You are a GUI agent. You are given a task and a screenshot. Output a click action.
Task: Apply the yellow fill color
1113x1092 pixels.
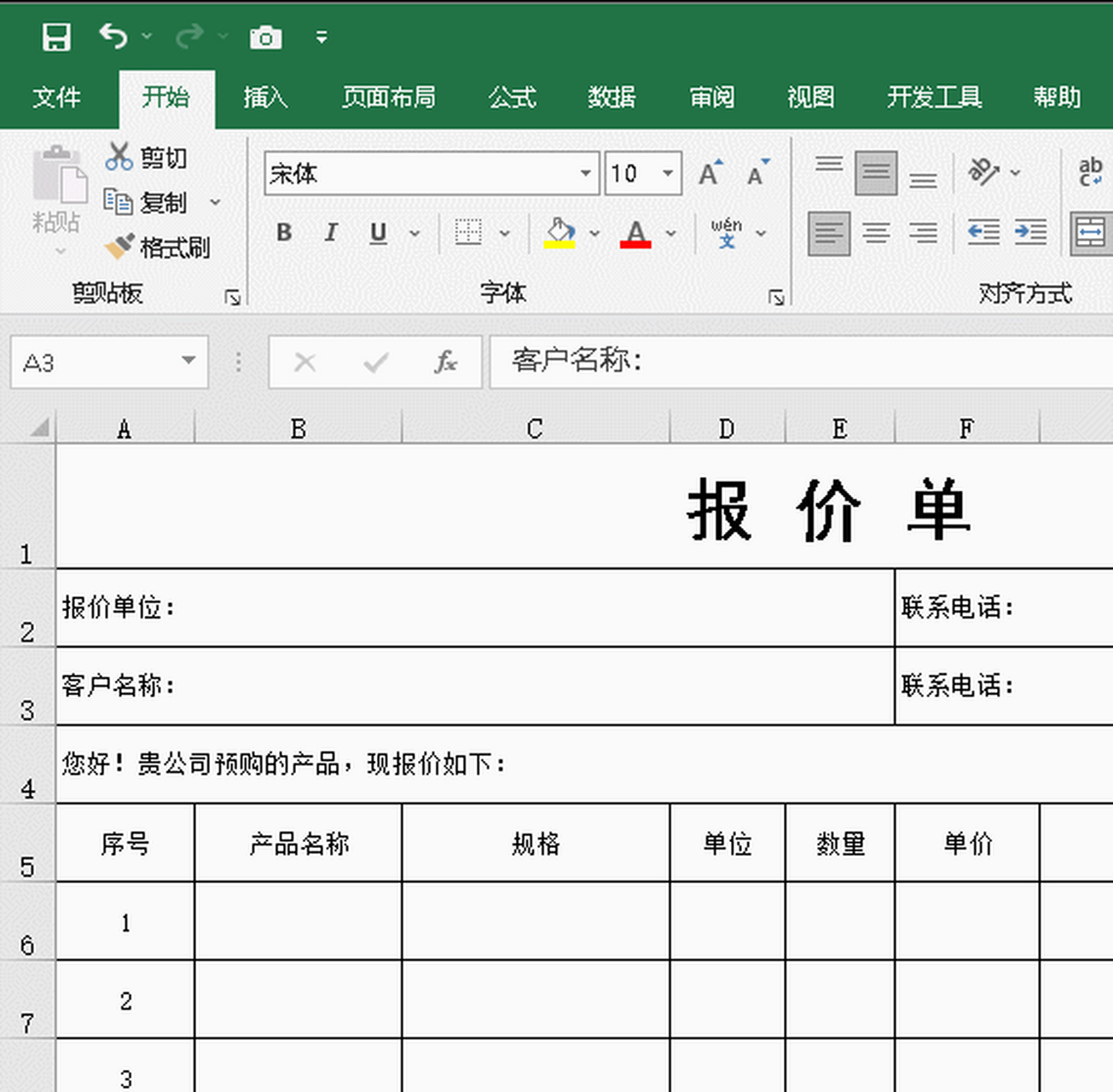tap(559, 233)
